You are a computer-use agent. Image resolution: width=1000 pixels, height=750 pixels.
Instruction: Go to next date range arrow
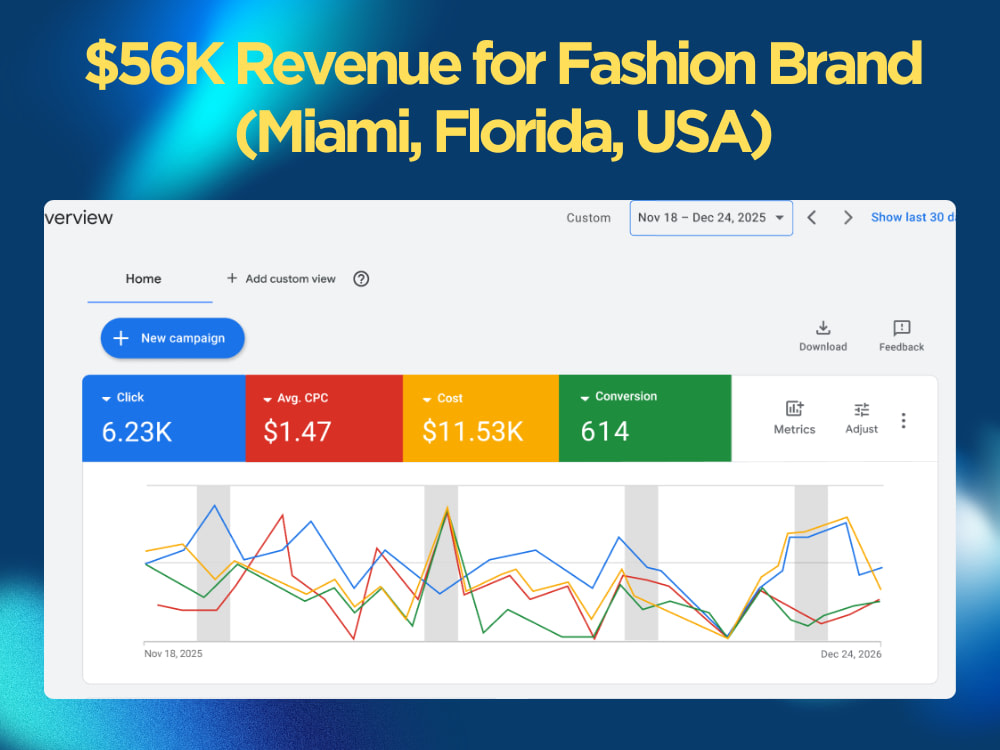click(x=848, y=217)
